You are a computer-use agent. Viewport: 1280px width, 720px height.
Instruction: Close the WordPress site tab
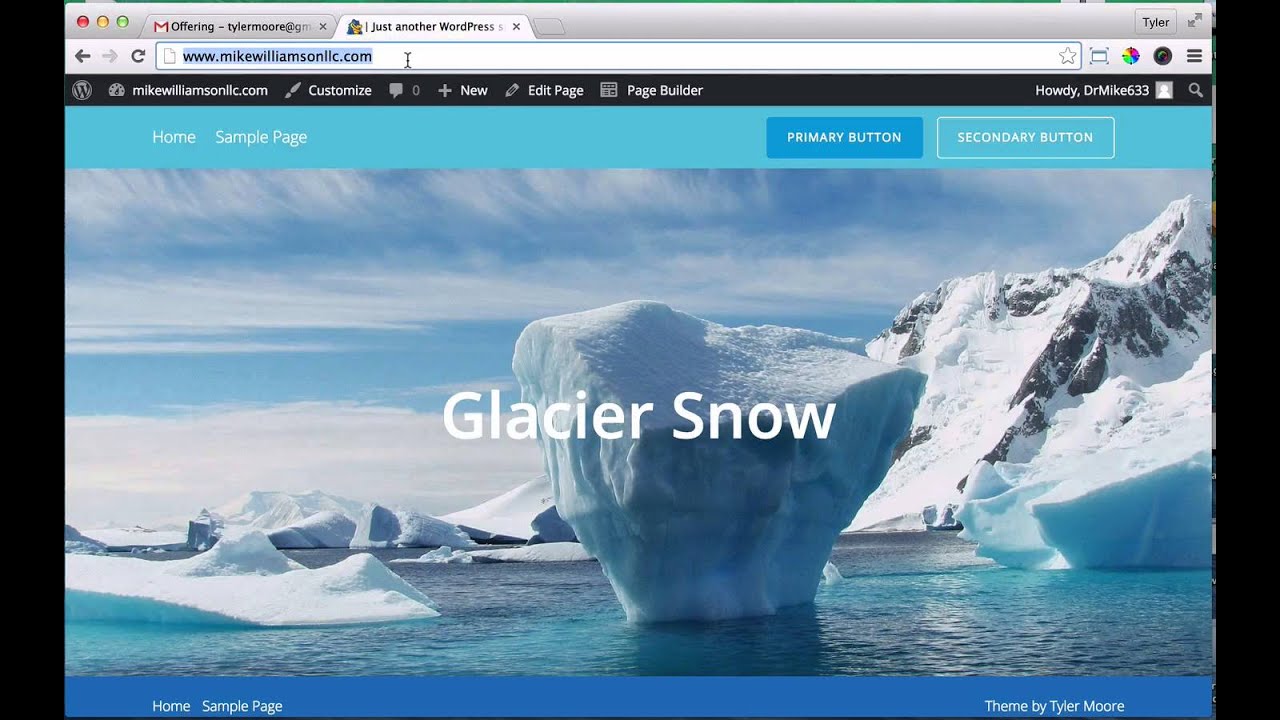516,27
